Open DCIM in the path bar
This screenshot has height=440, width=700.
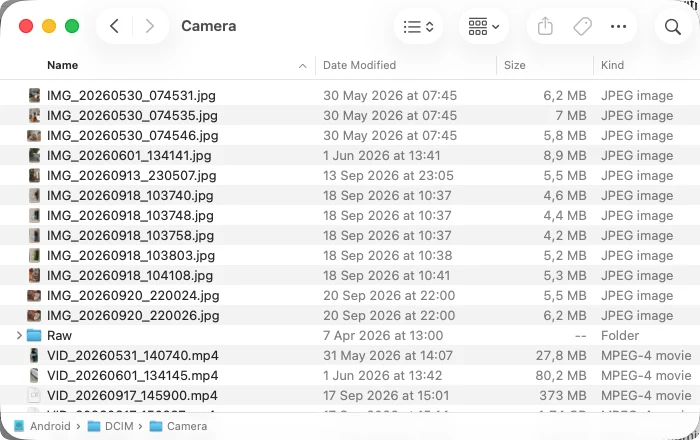(111, 426)
